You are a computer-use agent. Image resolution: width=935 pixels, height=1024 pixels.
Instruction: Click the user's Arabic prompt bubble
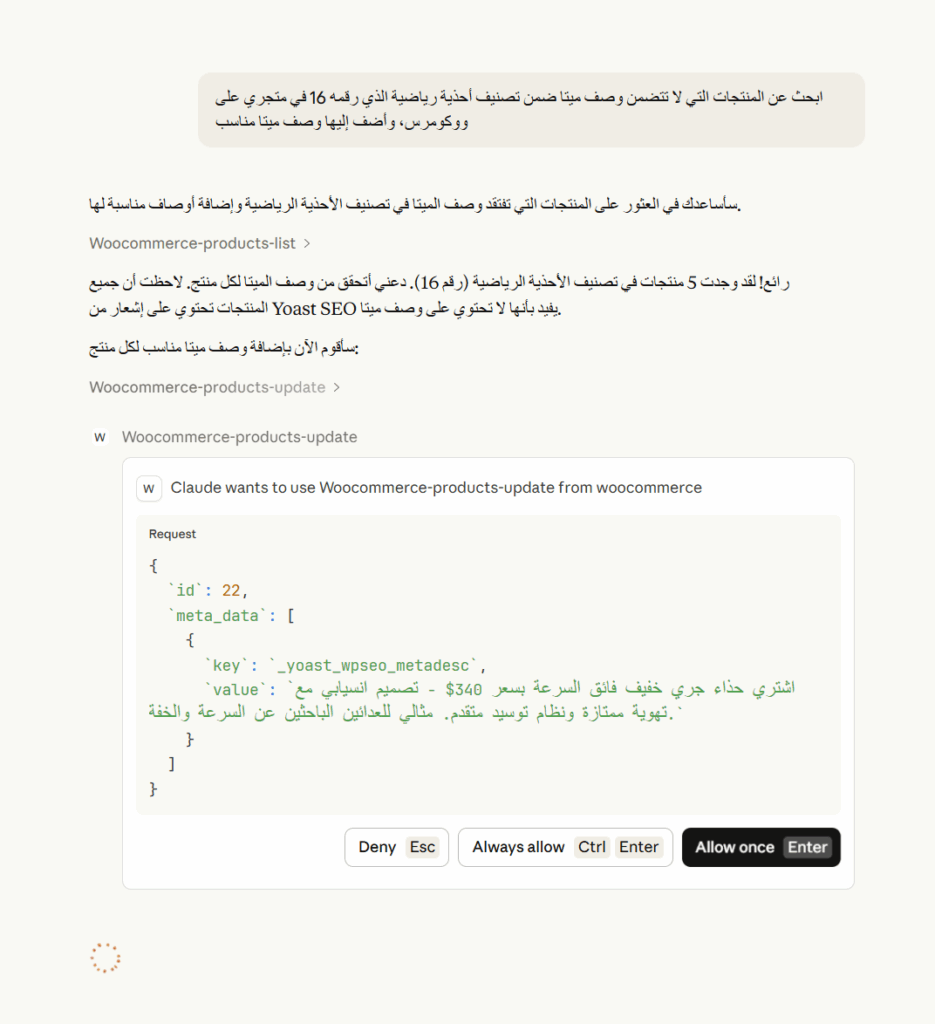(531, 110)
